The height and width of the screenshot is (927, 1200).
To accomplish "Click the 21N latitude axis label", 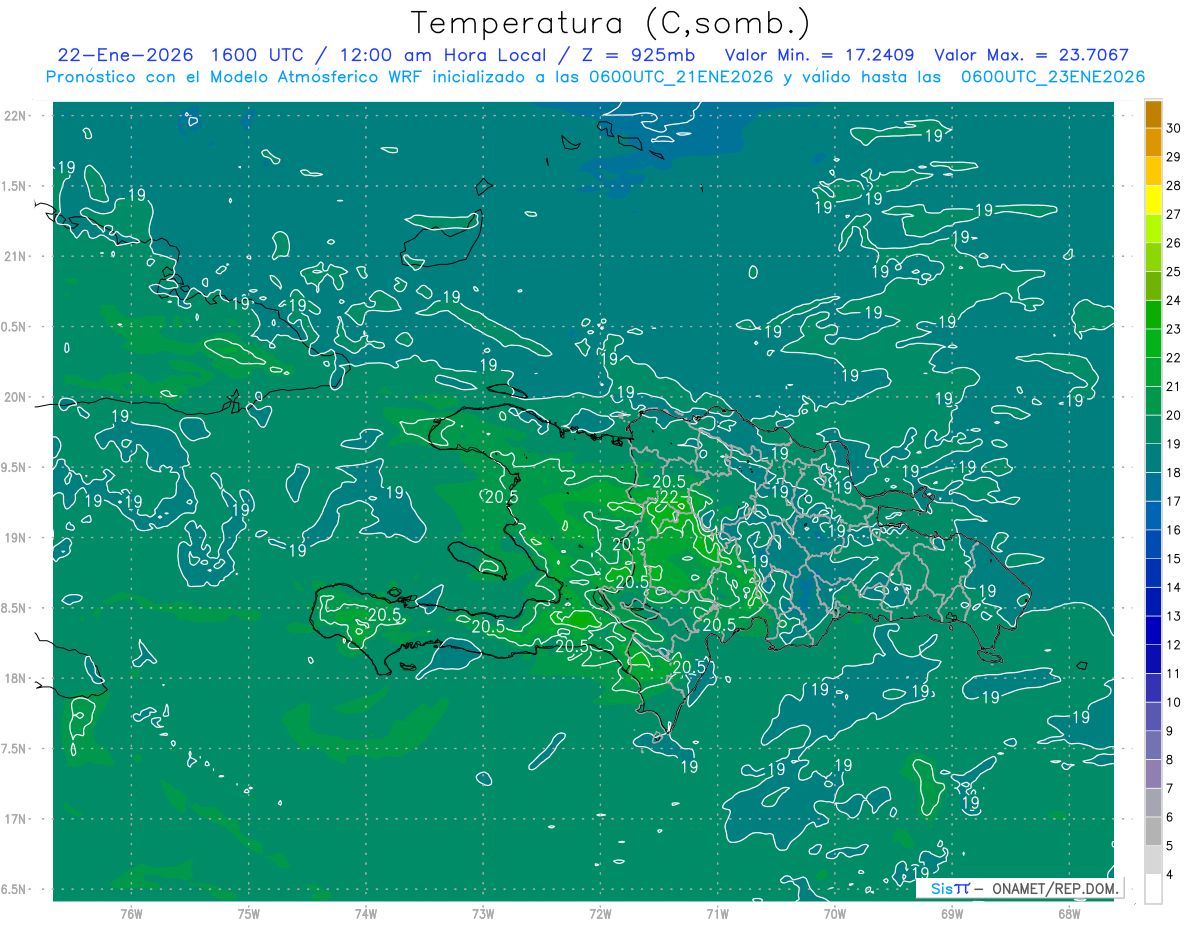I will tap(15, 257).
